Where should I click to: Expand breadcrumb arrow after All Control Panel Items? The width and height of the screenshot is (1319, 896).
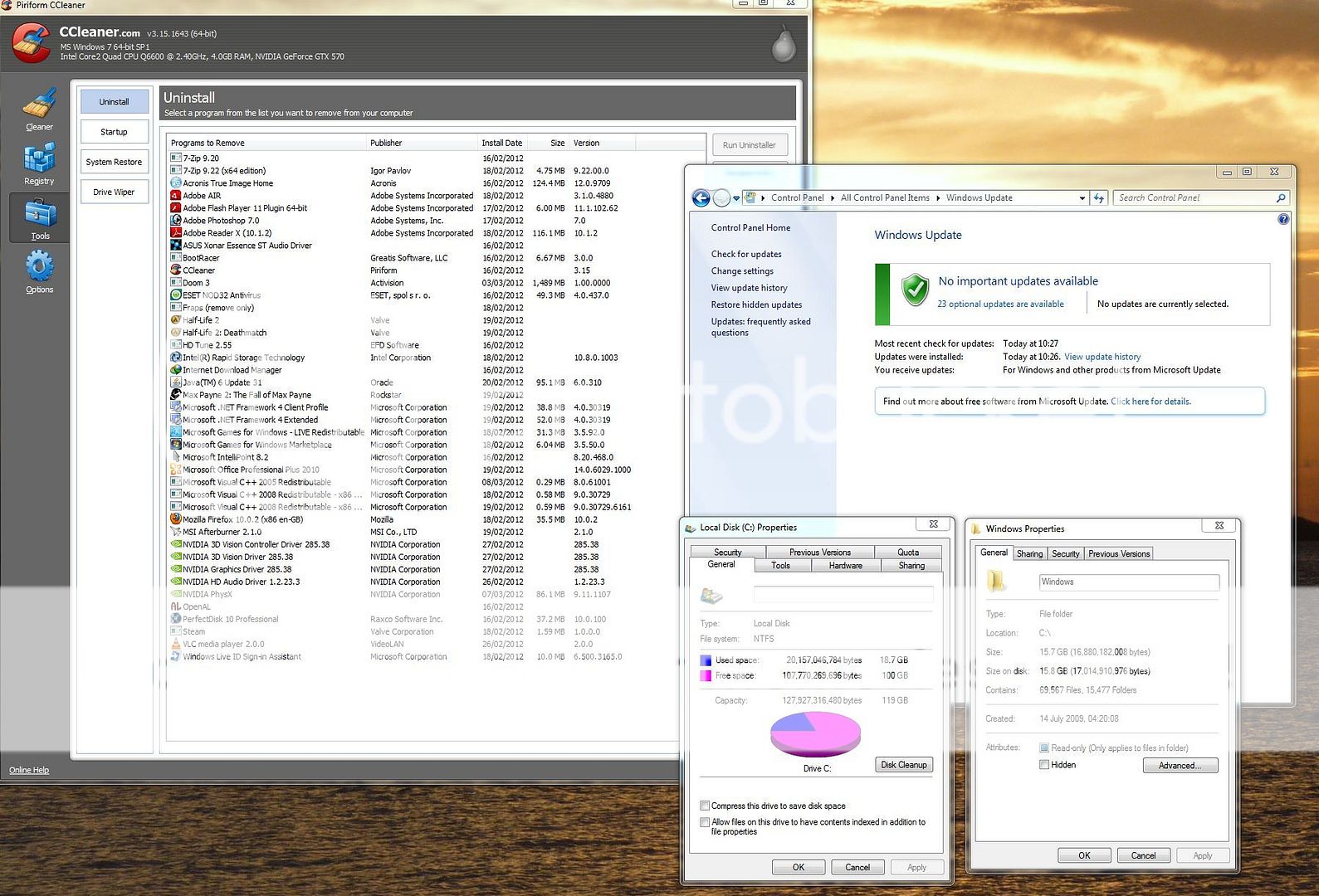coord(938,198)
